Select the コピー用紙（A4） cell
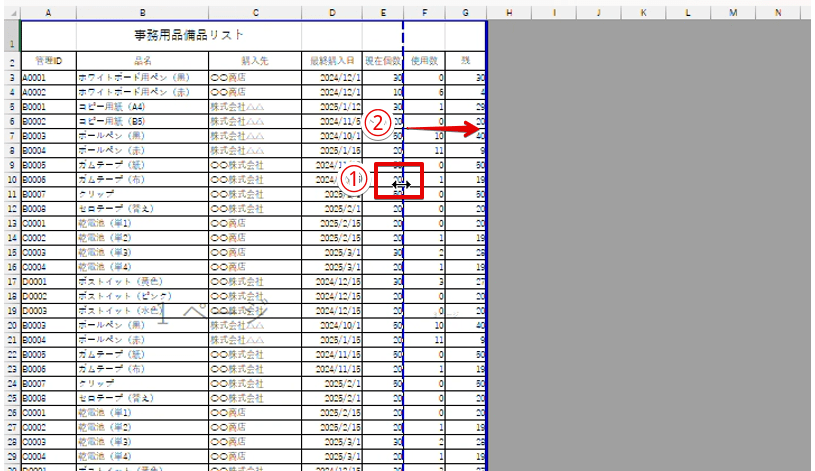The image size is (815, 471). [x=142, y=106]
